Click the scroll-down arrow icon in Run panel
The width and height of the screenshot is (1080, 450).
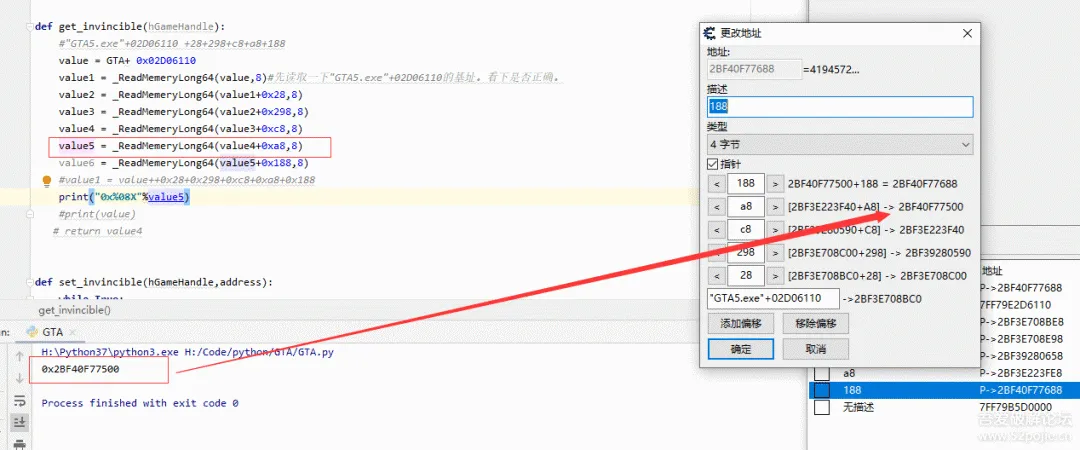point(19,378)
